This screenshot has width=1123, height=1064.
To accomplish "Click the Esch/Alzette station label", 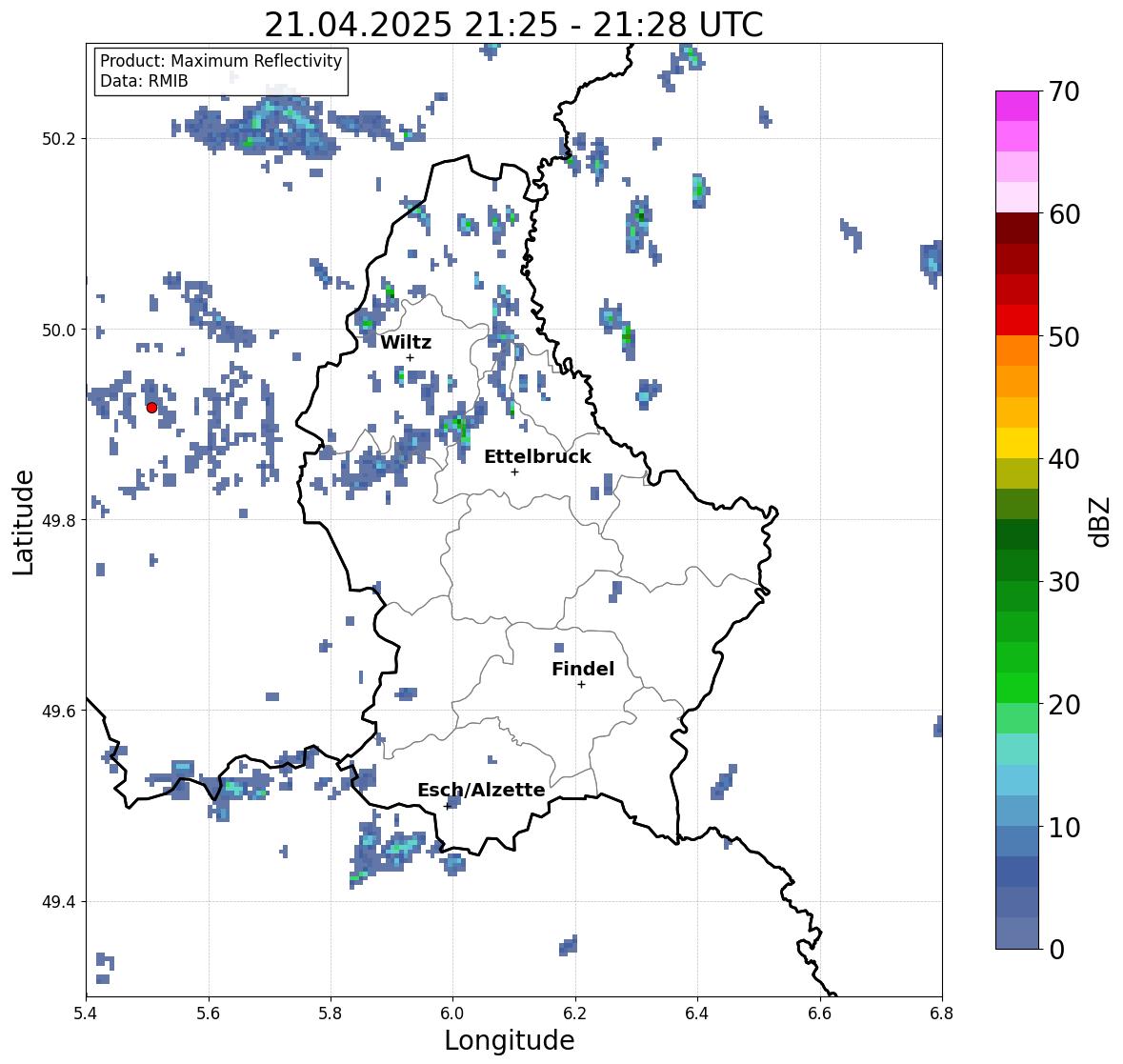I will [481, 790].
